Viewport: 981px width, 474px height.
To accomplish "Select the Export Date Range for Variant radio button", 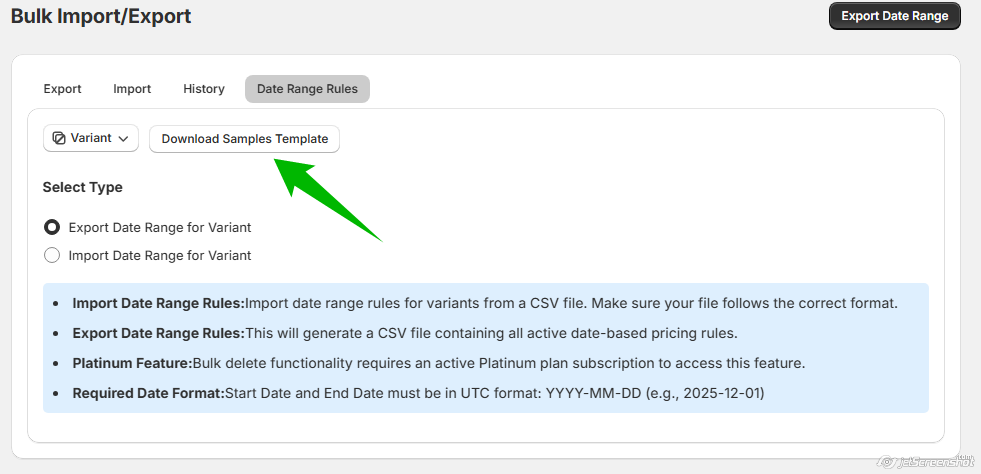I will point(52,227).
